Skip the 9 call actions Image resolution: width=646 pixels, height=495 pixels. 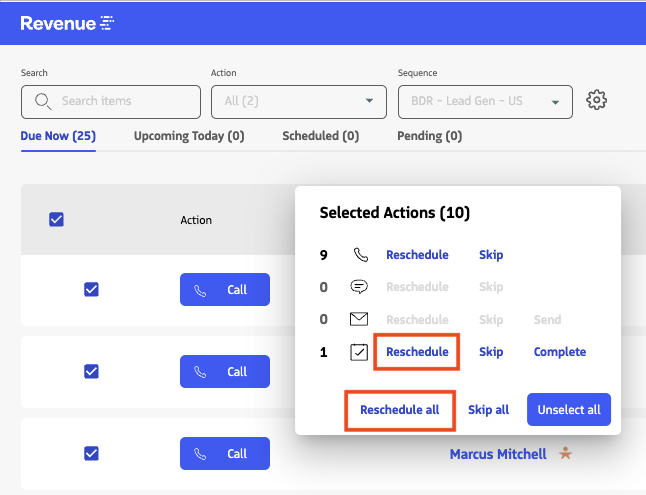click(491, 255)
